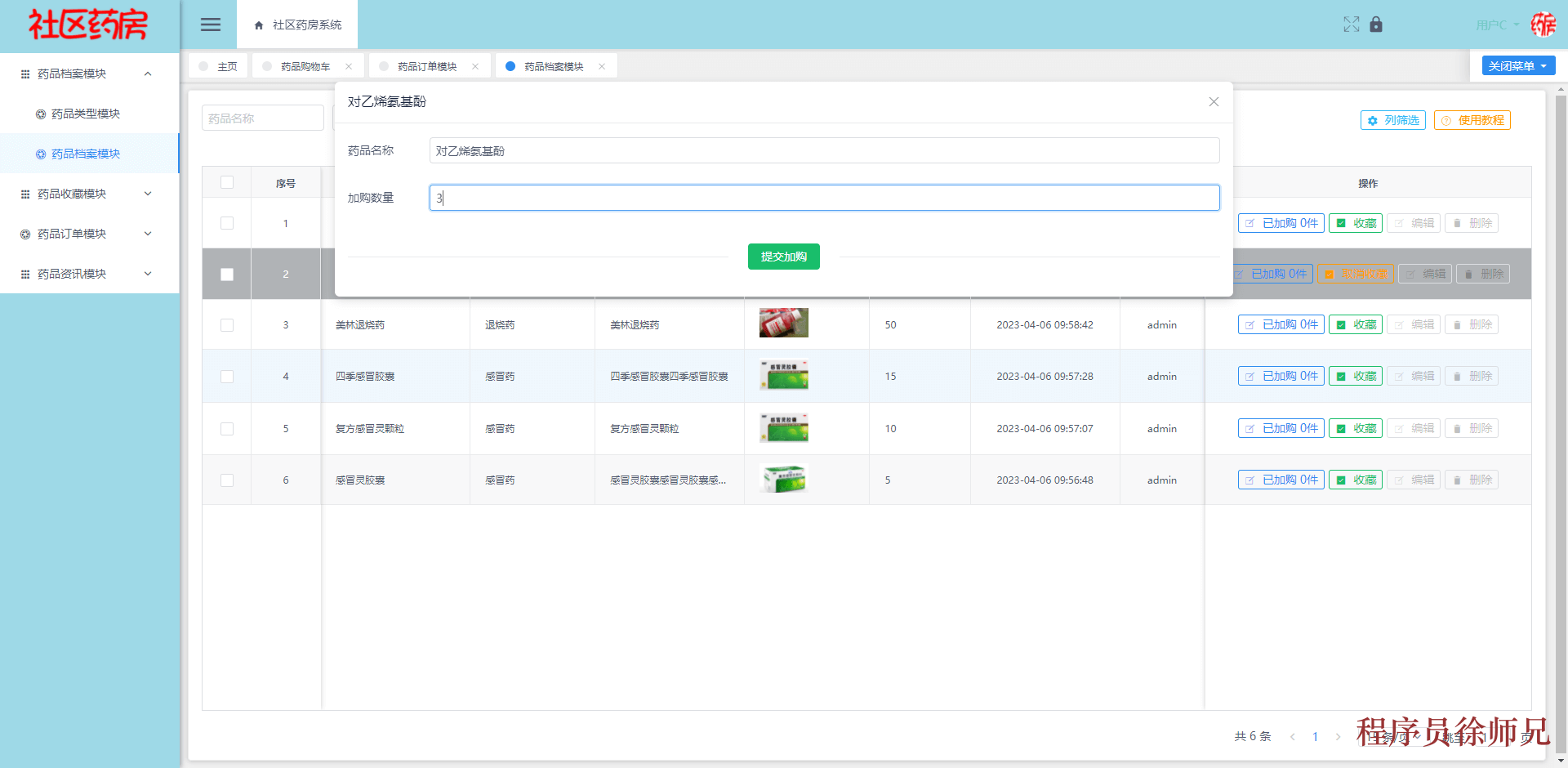Enter fullscreen using the expand arrows icon
The height and width of the screenshot is (768, 1568).
(1352, 25)
